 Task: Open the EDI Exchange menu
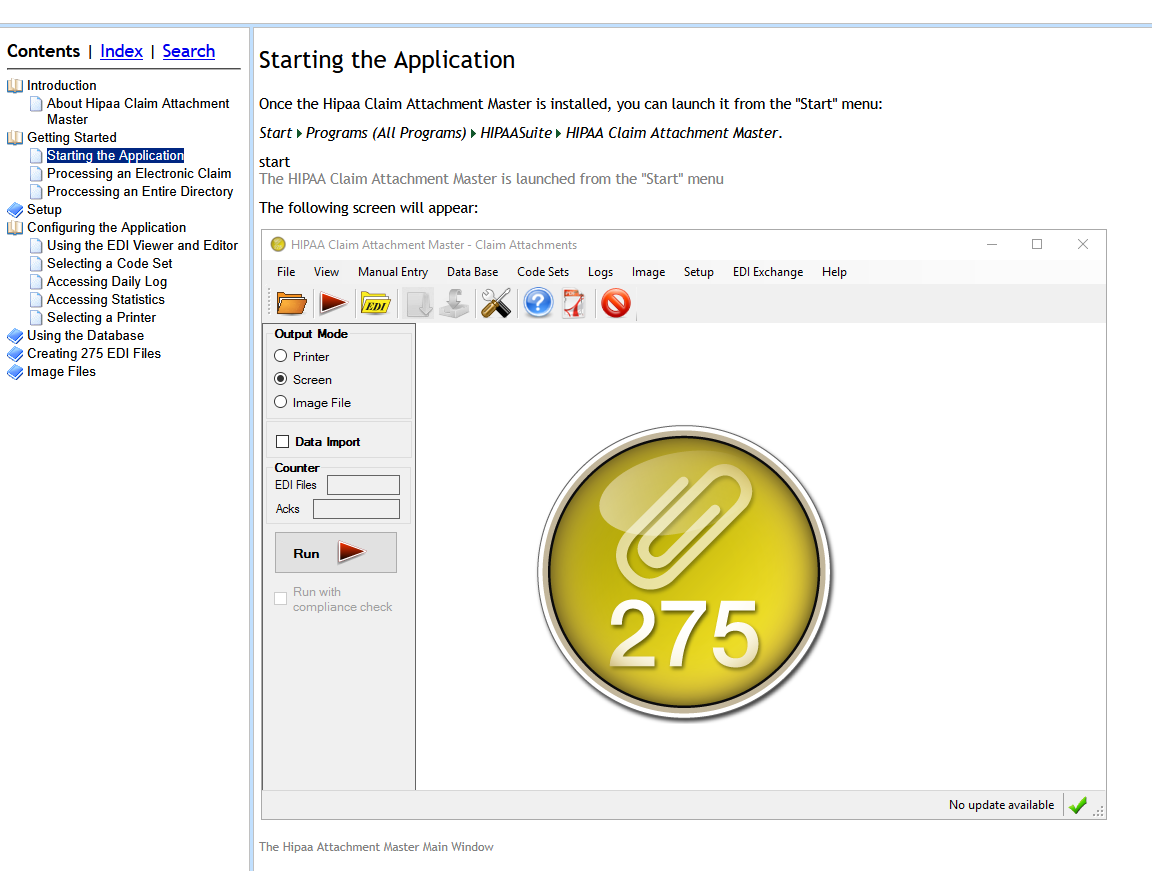coord(768,272)
